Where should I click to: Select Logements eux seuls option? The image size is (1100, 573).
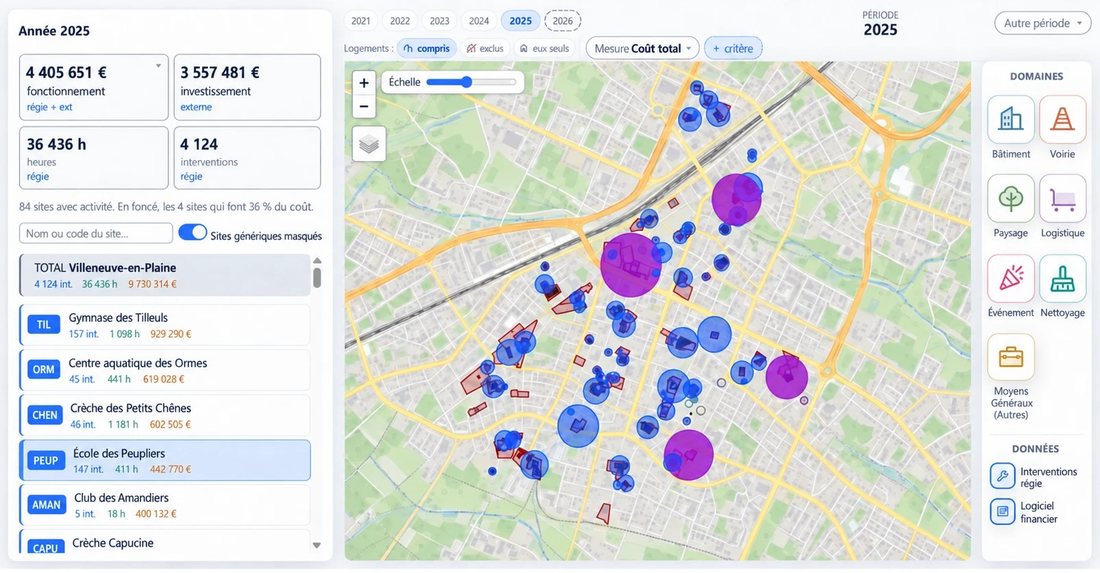tap(544, 48)
